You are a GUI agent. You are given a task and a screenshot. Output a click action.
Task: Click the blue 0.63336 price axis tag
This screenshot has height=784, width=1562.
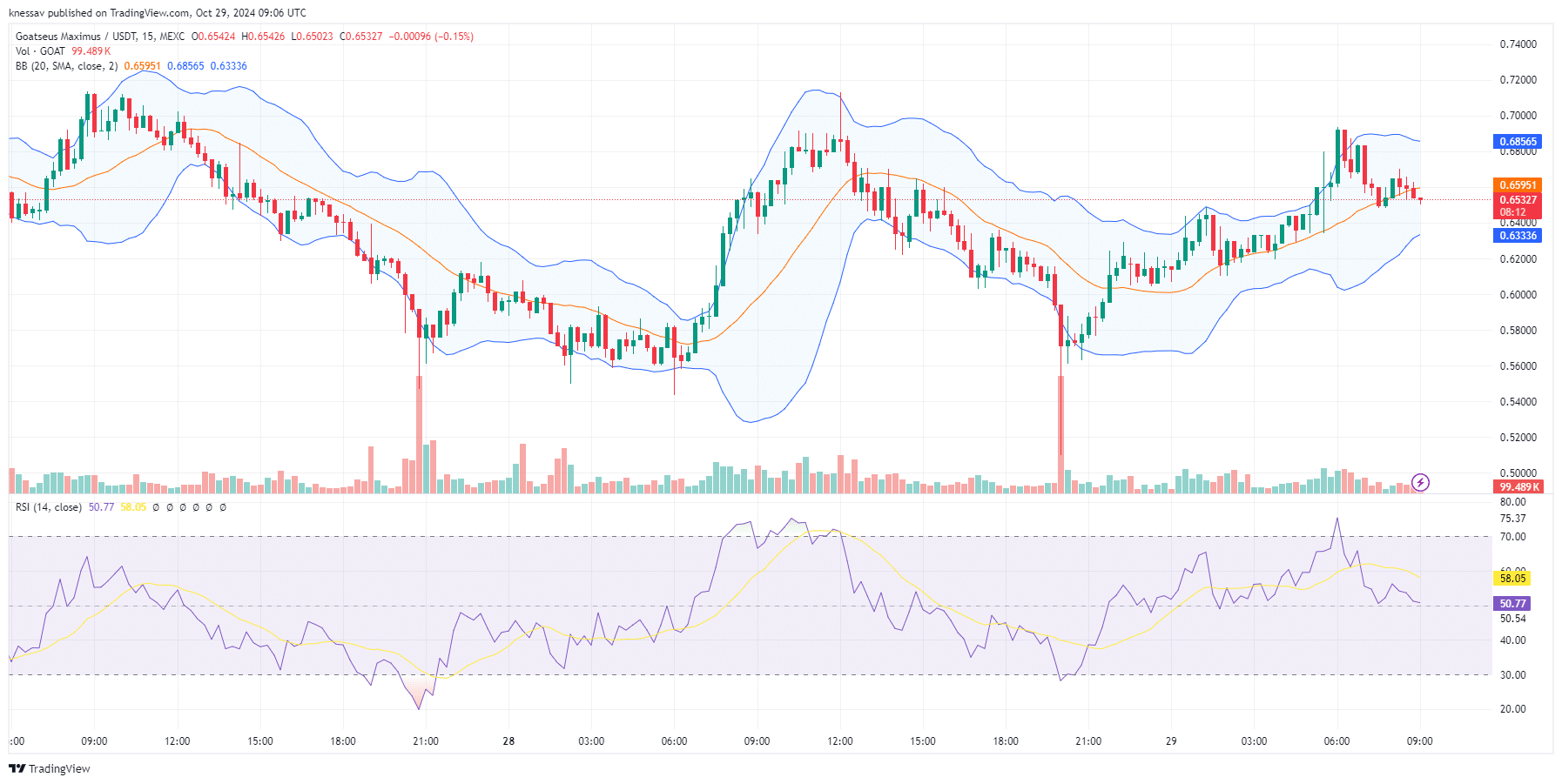click(1518, 236)
